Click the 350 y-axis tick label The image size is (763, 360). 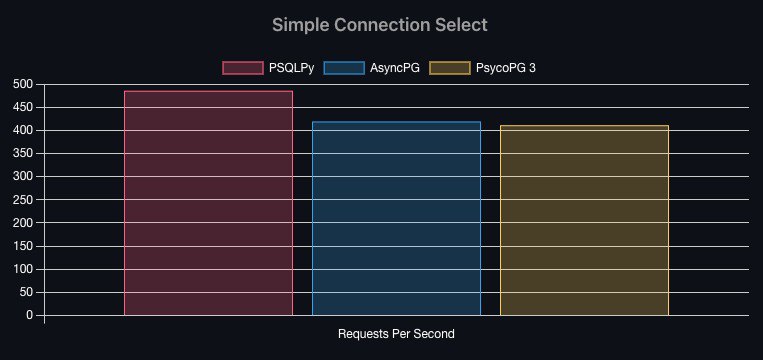22,154
